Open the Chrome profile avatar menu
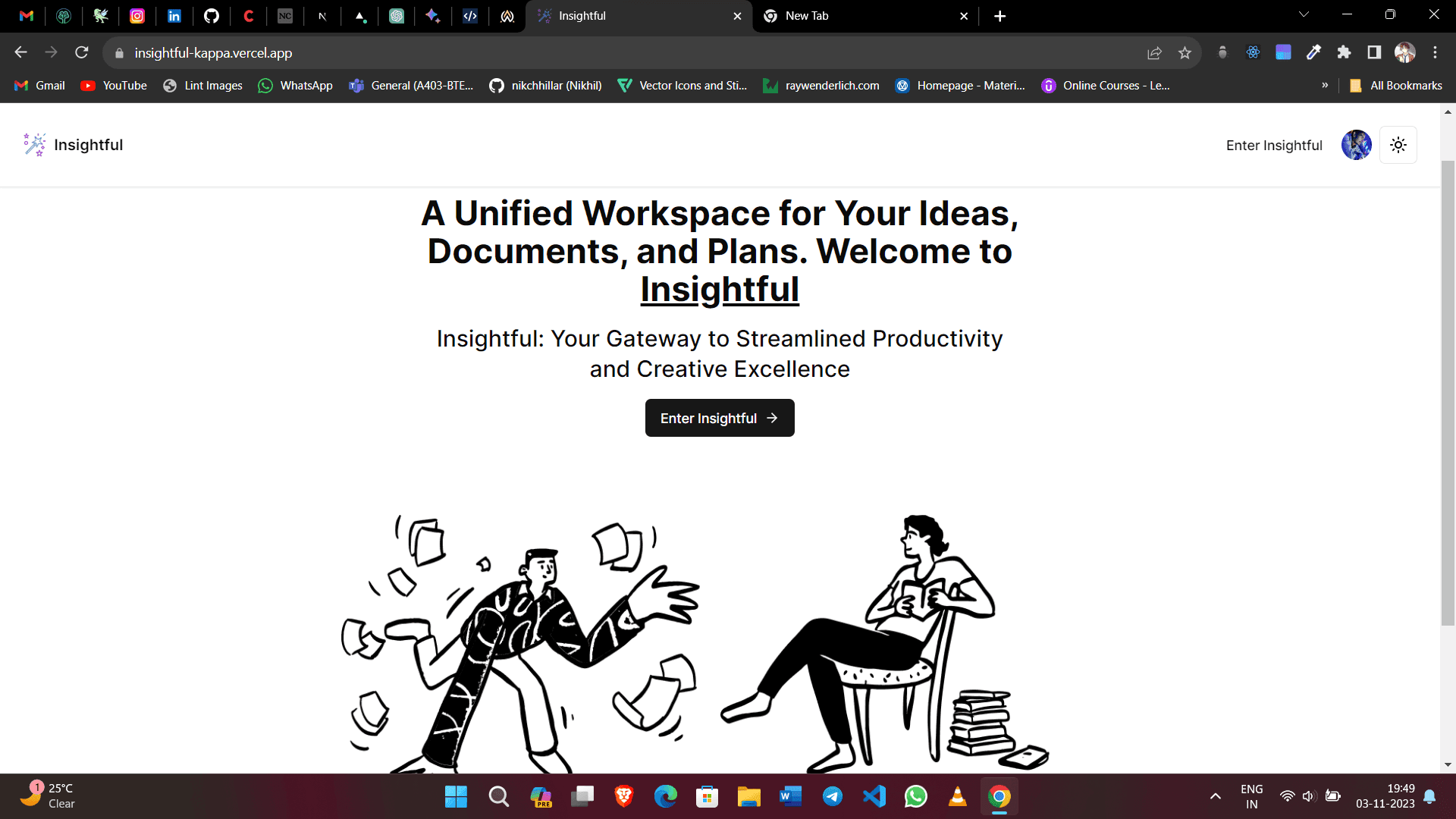1456x819 pixels. (x=1404, y=52)
